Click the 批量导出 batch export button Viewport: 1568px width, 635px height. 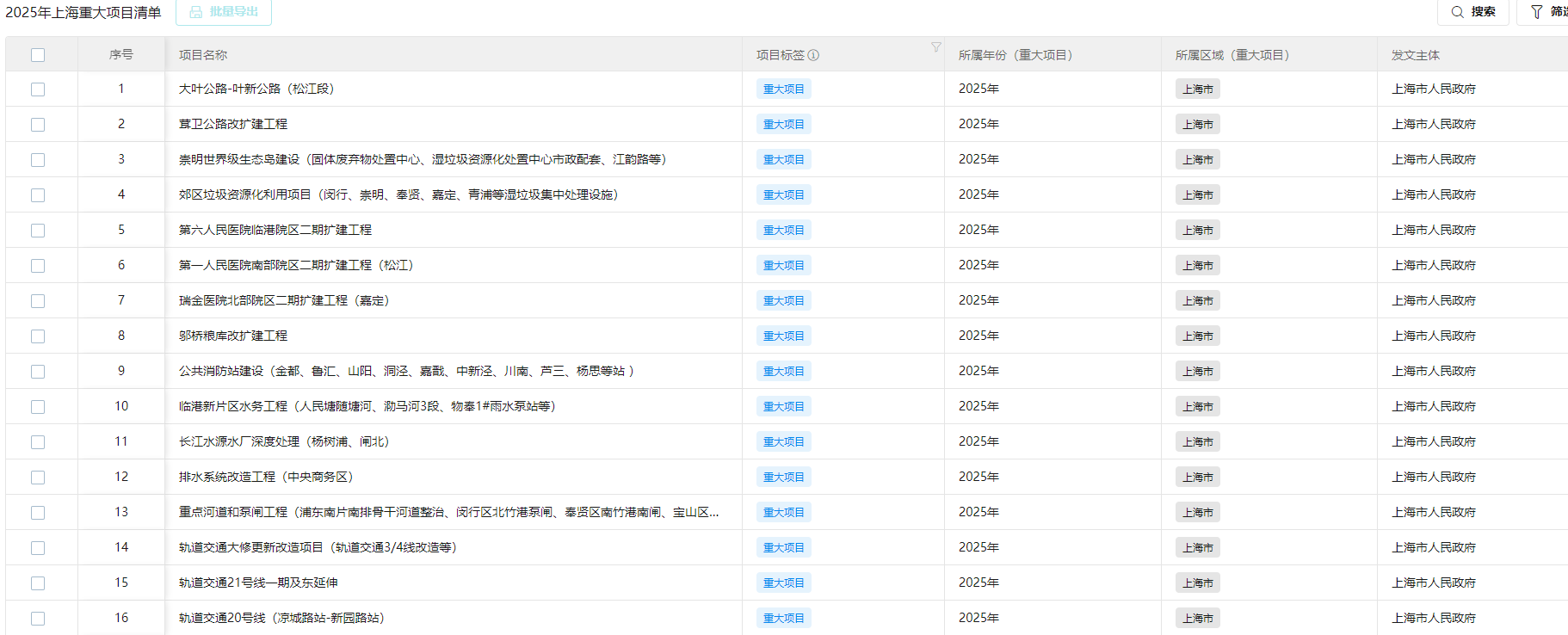tap(224, 12)
